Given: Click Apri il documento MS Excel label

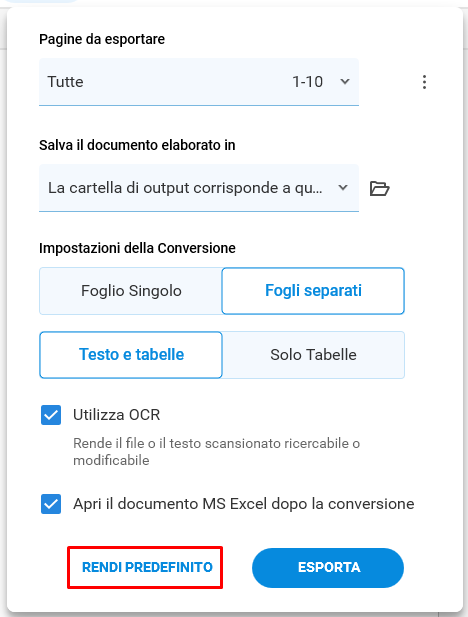Looking at the screenshot, I should [244, 504].
